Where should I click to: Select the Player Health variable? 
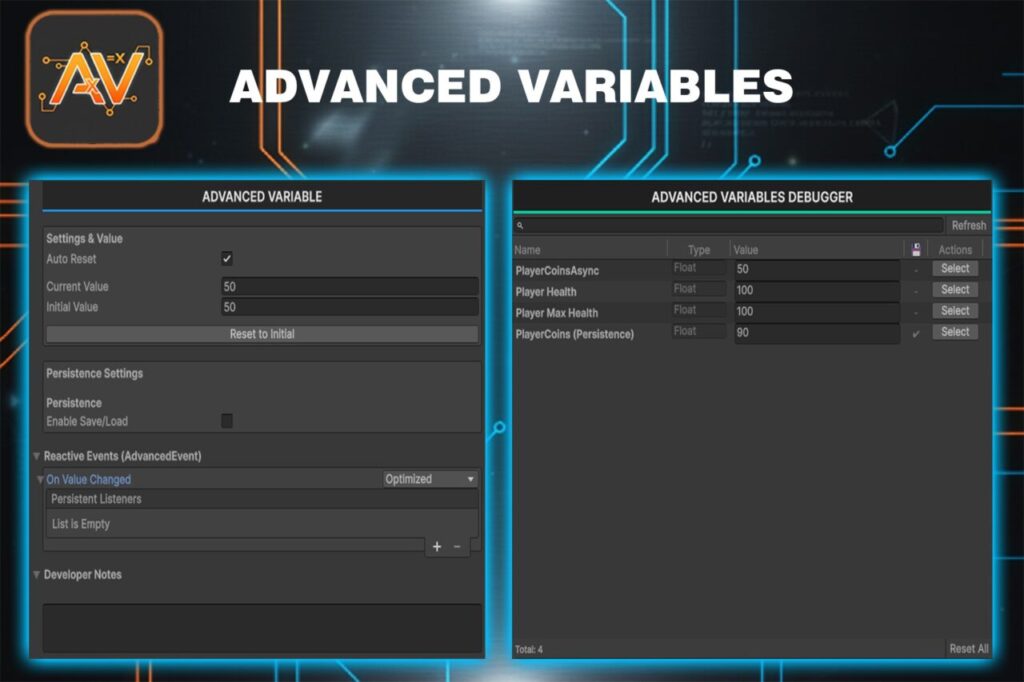[954, 289]
